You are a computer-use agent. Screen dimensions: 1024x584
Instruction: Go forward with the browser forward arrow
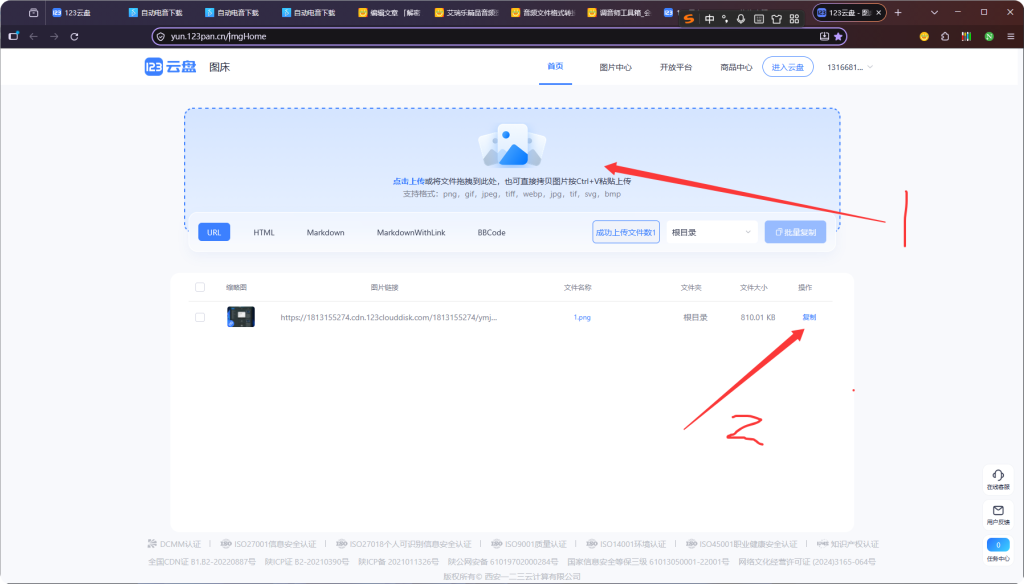click(x=54, y=37)
